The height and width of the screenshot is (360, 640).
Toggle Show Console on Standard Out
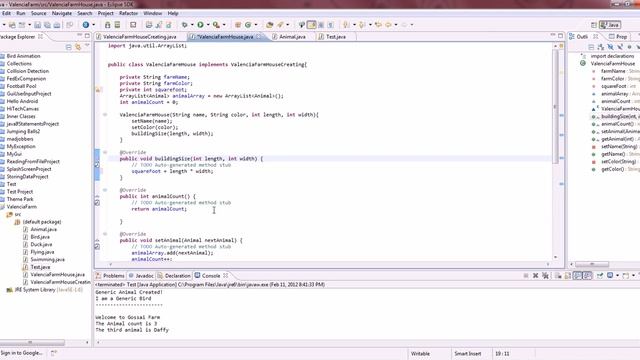click(578, 276)
